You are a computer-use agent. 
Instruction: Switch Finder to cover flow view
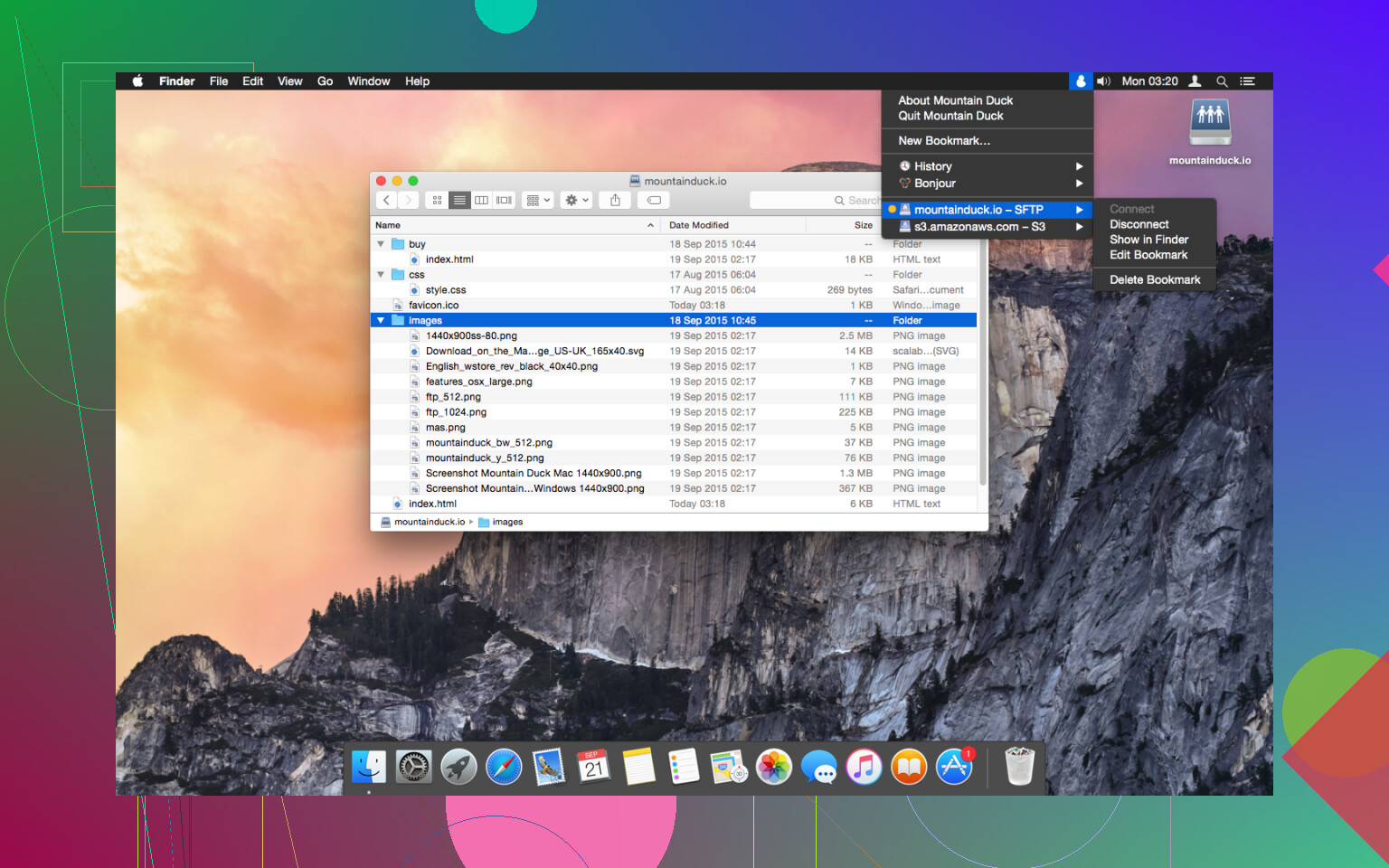click(x=504, y=200)
